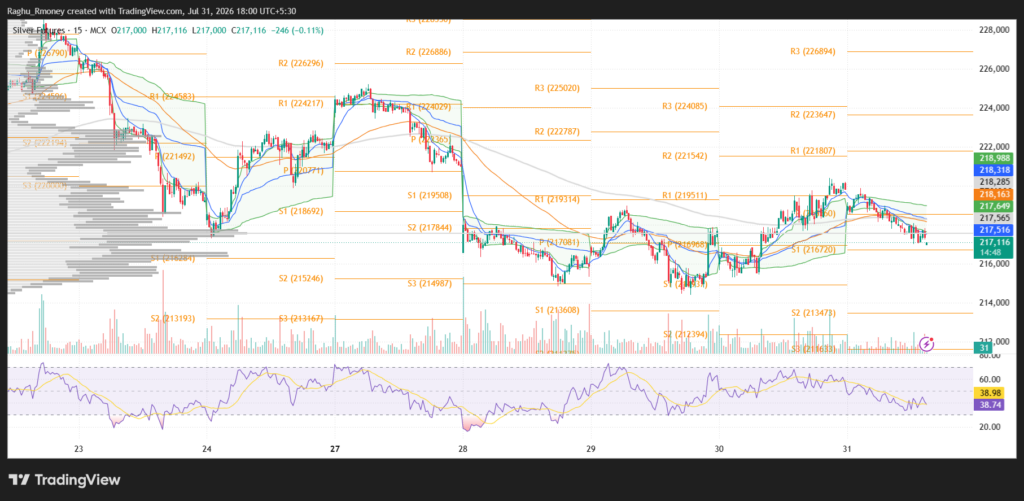The image size is (1024, 501).
Task: Click the orange 218,163 price label
Action: click(x=993, y=195)
